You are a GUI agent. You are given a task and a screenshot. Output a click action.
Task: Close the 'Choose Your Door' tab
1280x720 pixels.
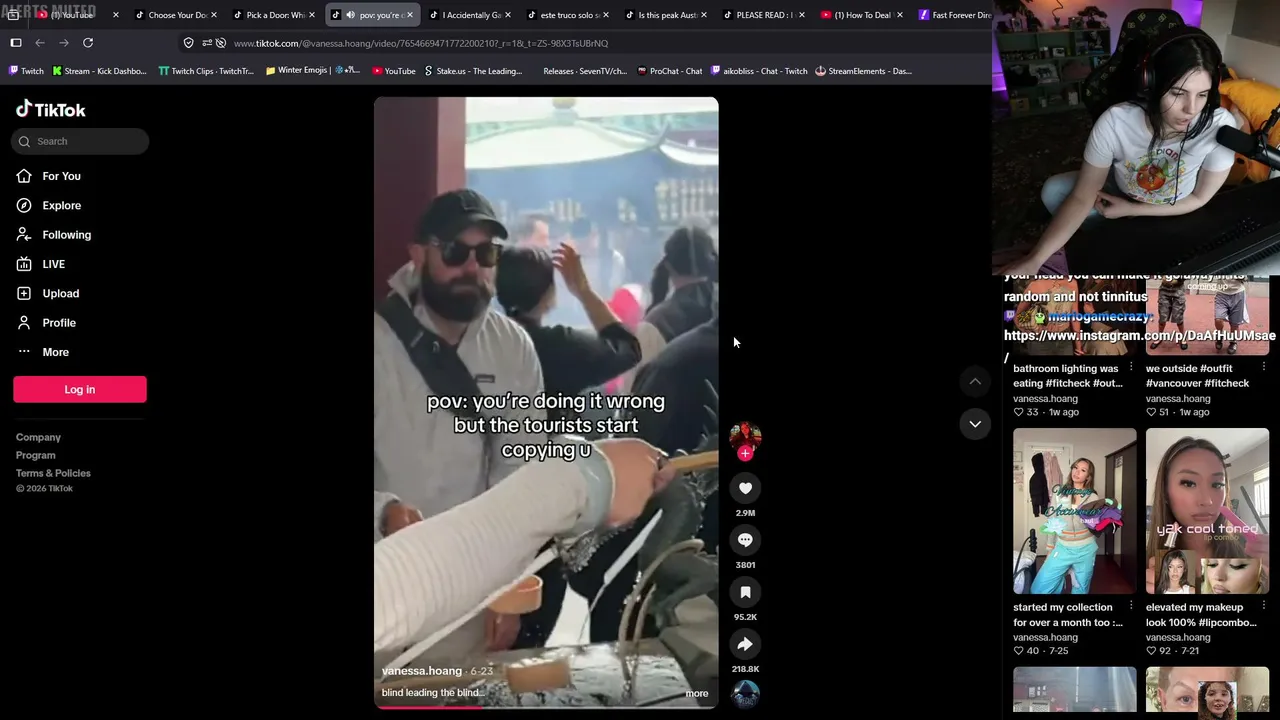point(213,15)
